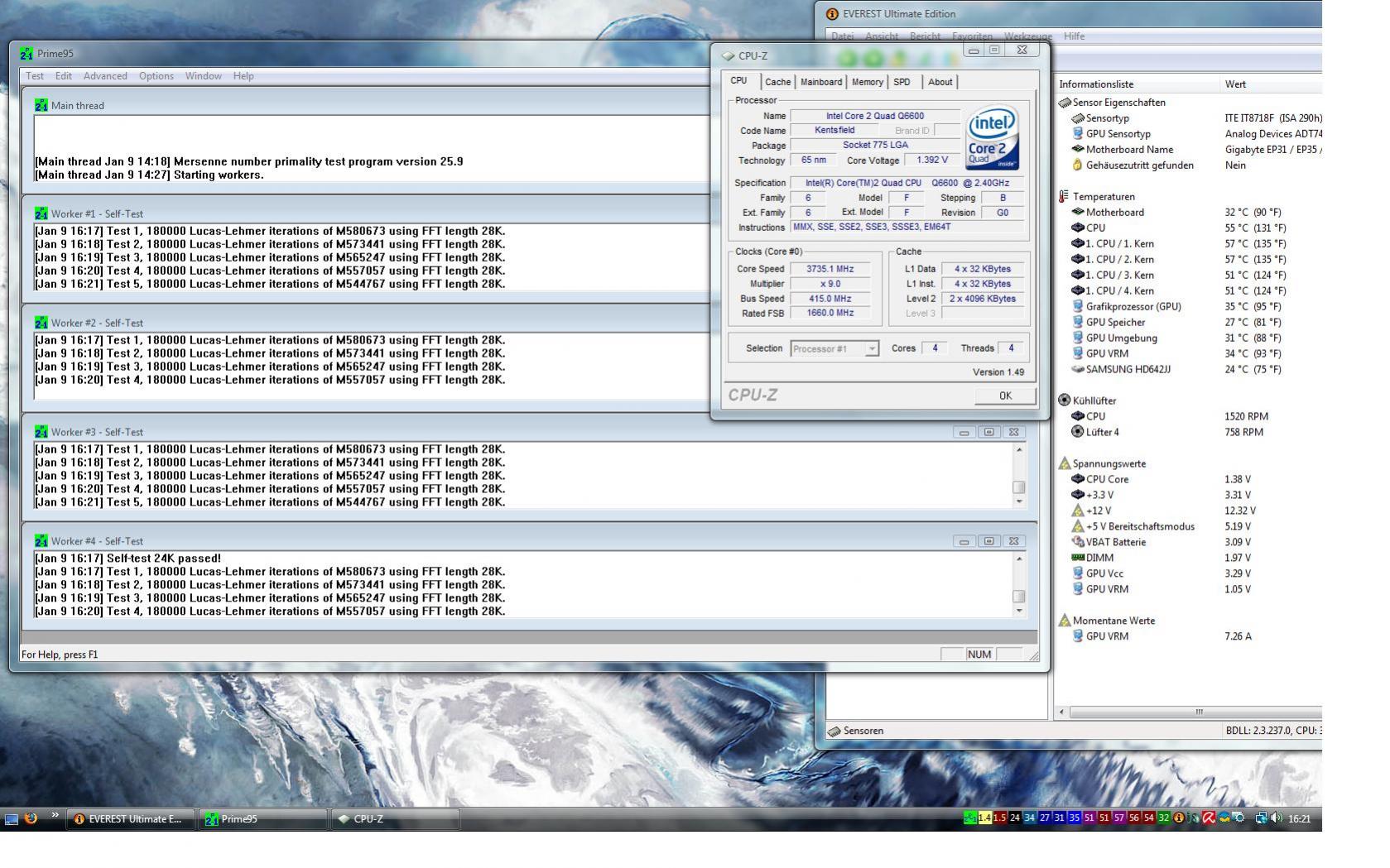Switch to the Memory tab in CPU-Z
Image resolution: width=1390 pixels, height=868 pixels.
click(868, 82)
